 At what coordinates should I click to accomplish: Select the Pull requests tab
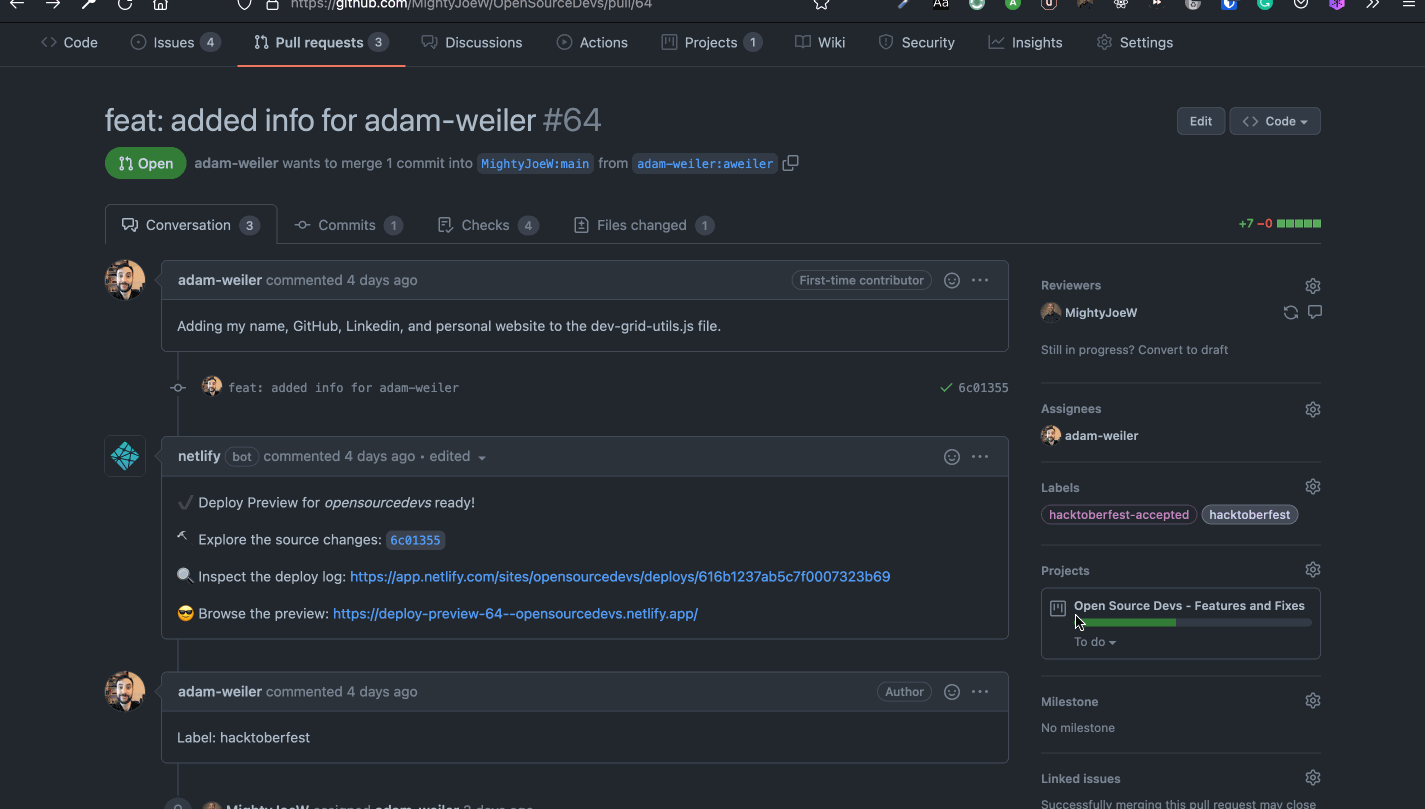point(321,42)
